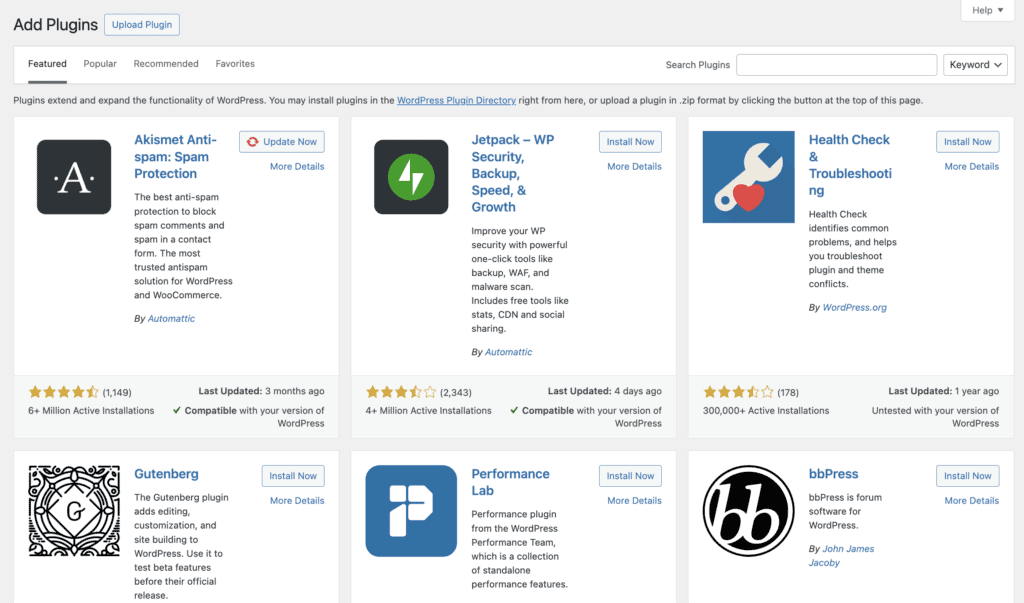
Task: Click Health Check star rating row
Action: point(738,392)
